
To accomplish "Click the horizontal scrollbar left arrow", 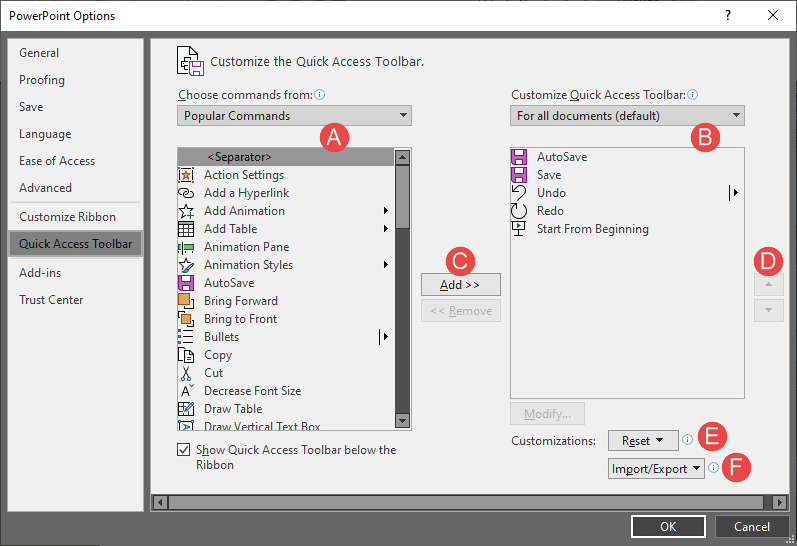I will (x=160, y=503).
